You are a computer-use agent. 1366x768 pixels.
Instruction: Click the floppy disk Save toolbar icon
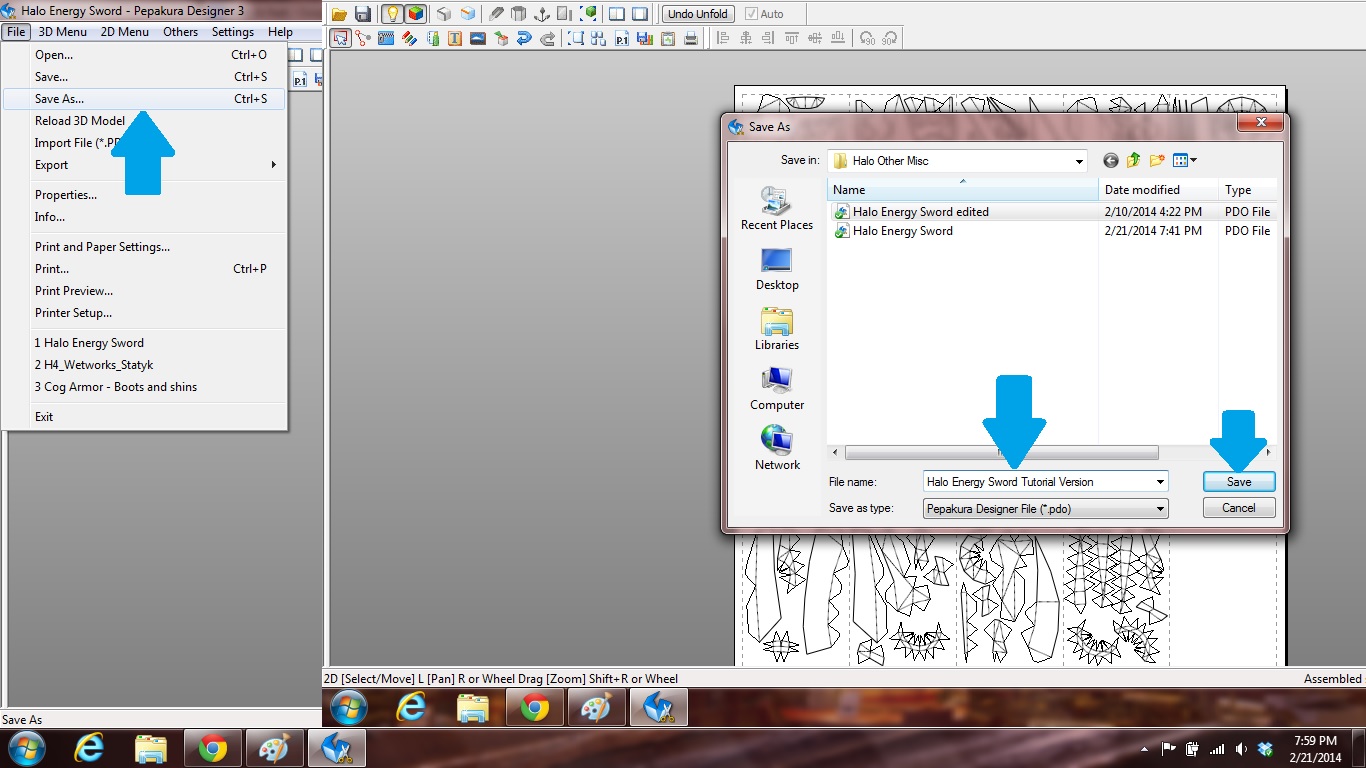tap(363, 14)
